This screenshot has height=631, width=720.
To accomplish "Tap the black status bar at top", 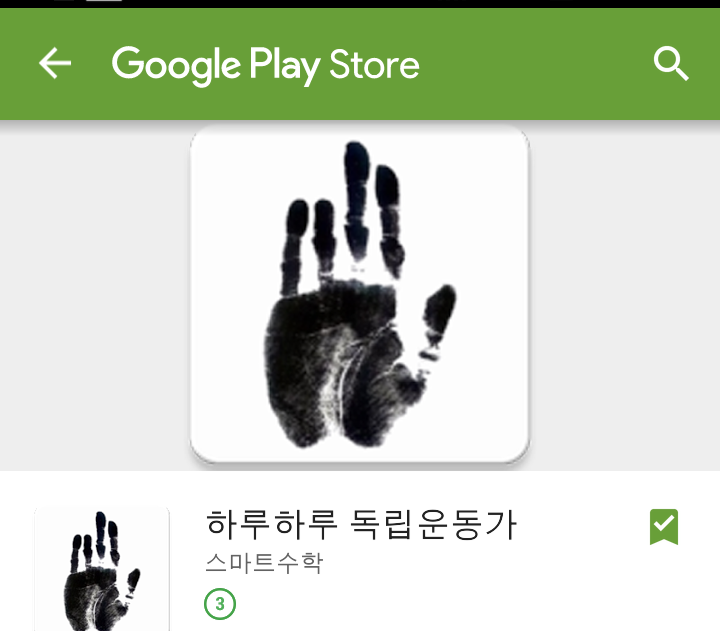I will pyautogui.click(x=360, y=4).
